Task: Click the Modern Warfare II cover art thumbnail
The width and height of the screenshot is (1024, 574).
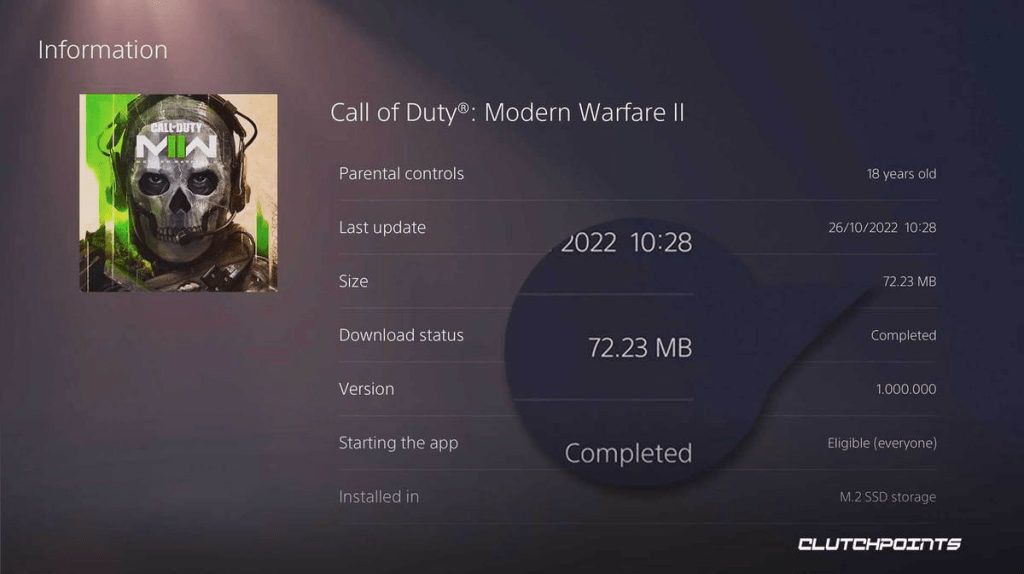Action: (x=178, y=193)
